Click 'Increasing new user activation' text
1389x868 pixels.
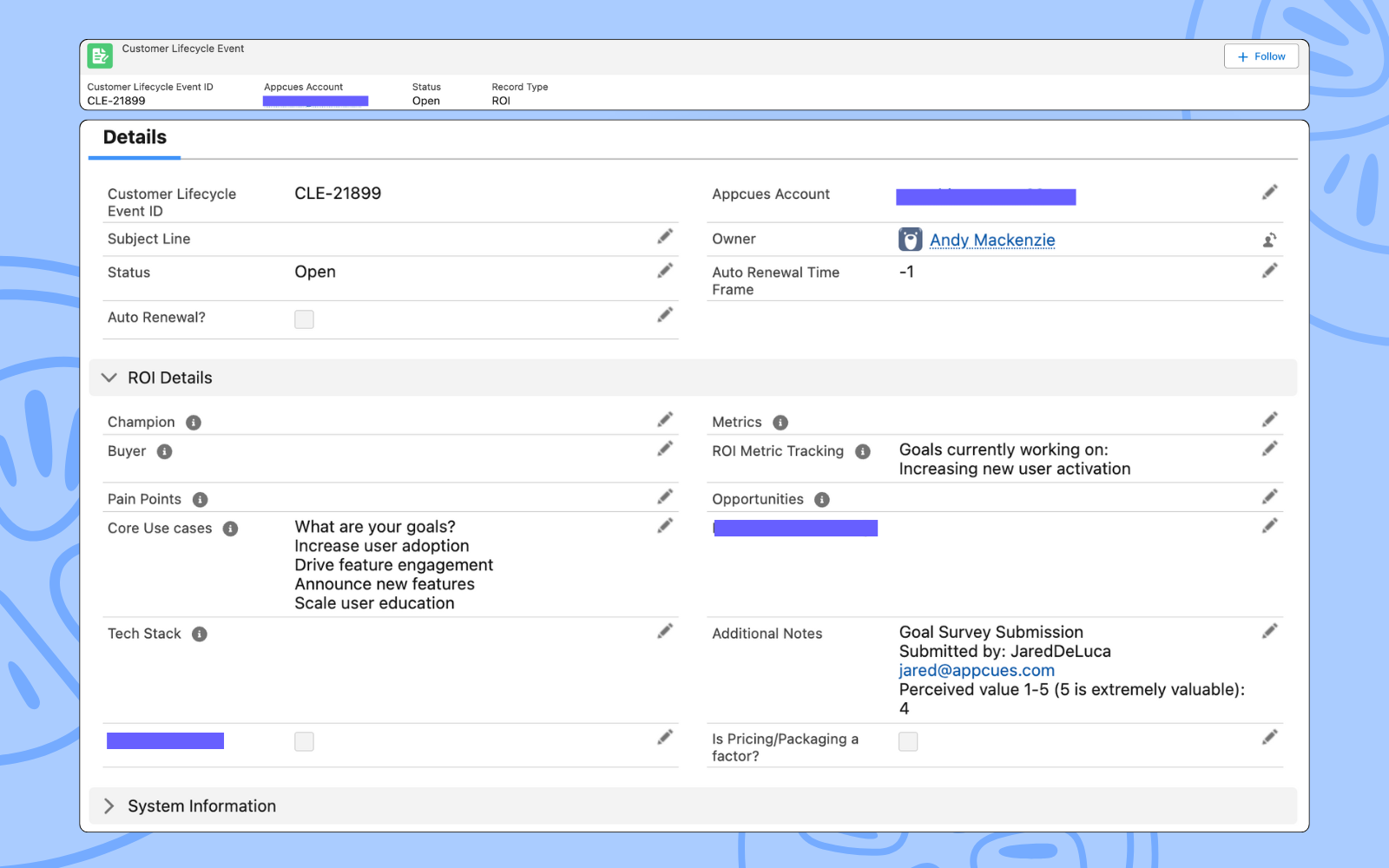click(x=1015, y=470)
